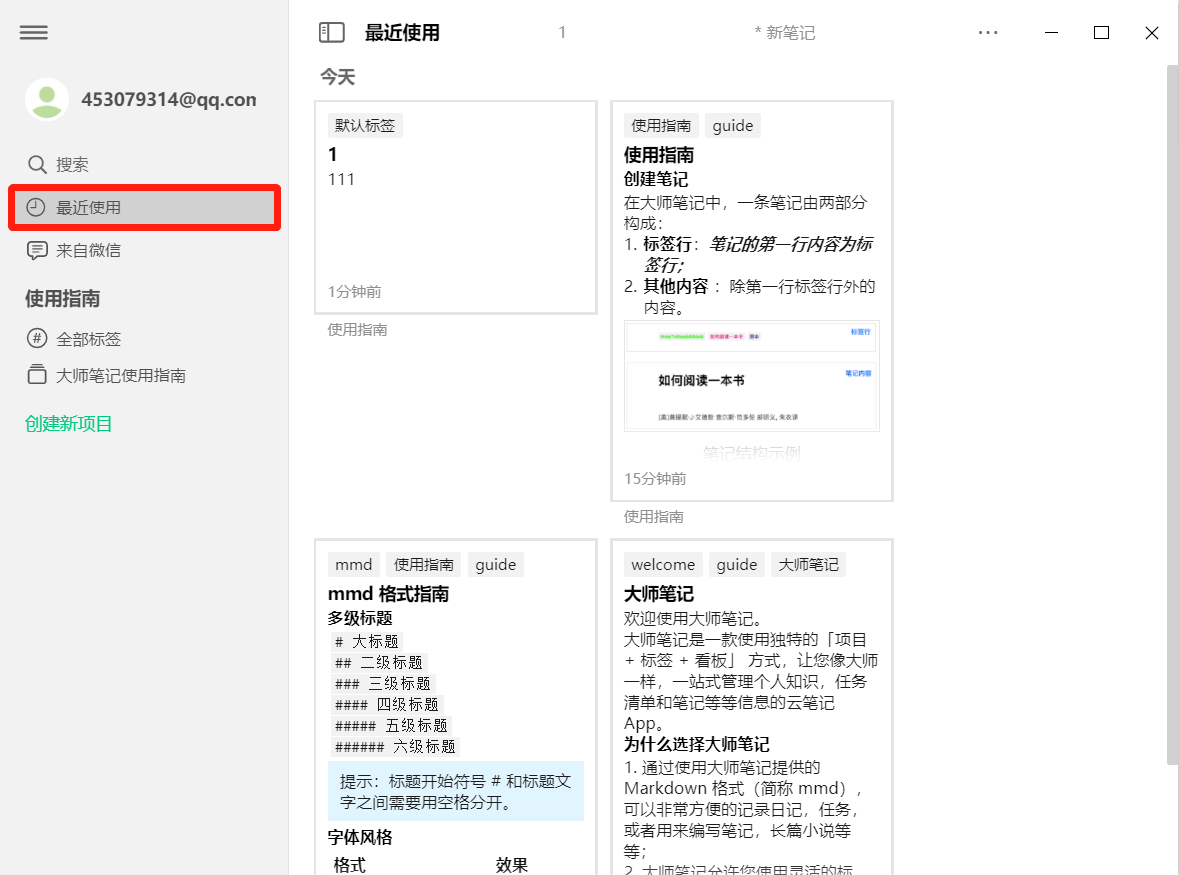Click the 今天 date group heading
Screen dimensions: 1179x875
coord(338,77)
